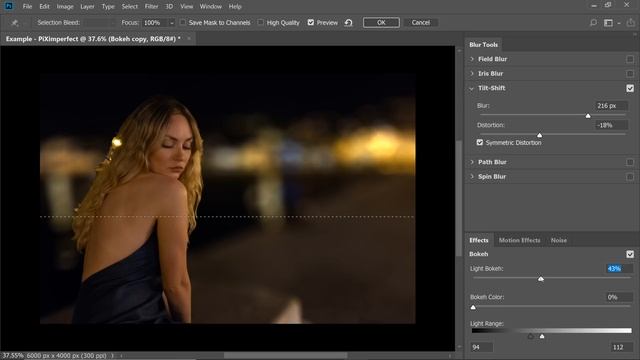This screenshot has width=640, height=360.
Task: Open the 3D menu
Action: click(x=169, y=7)
